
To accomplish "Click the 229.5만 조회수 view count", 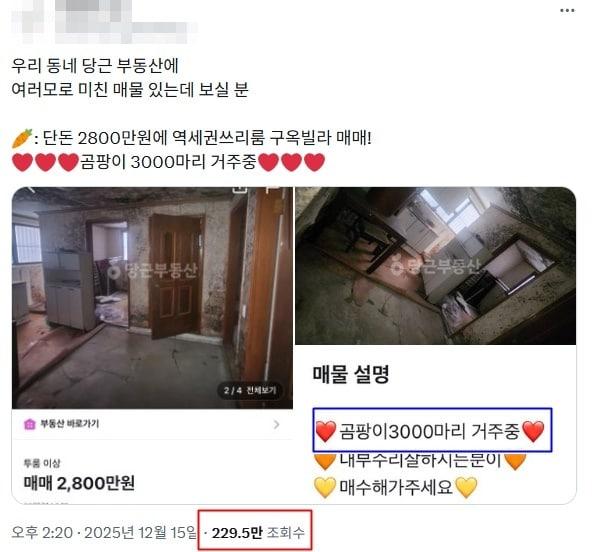I will [258, 533].
